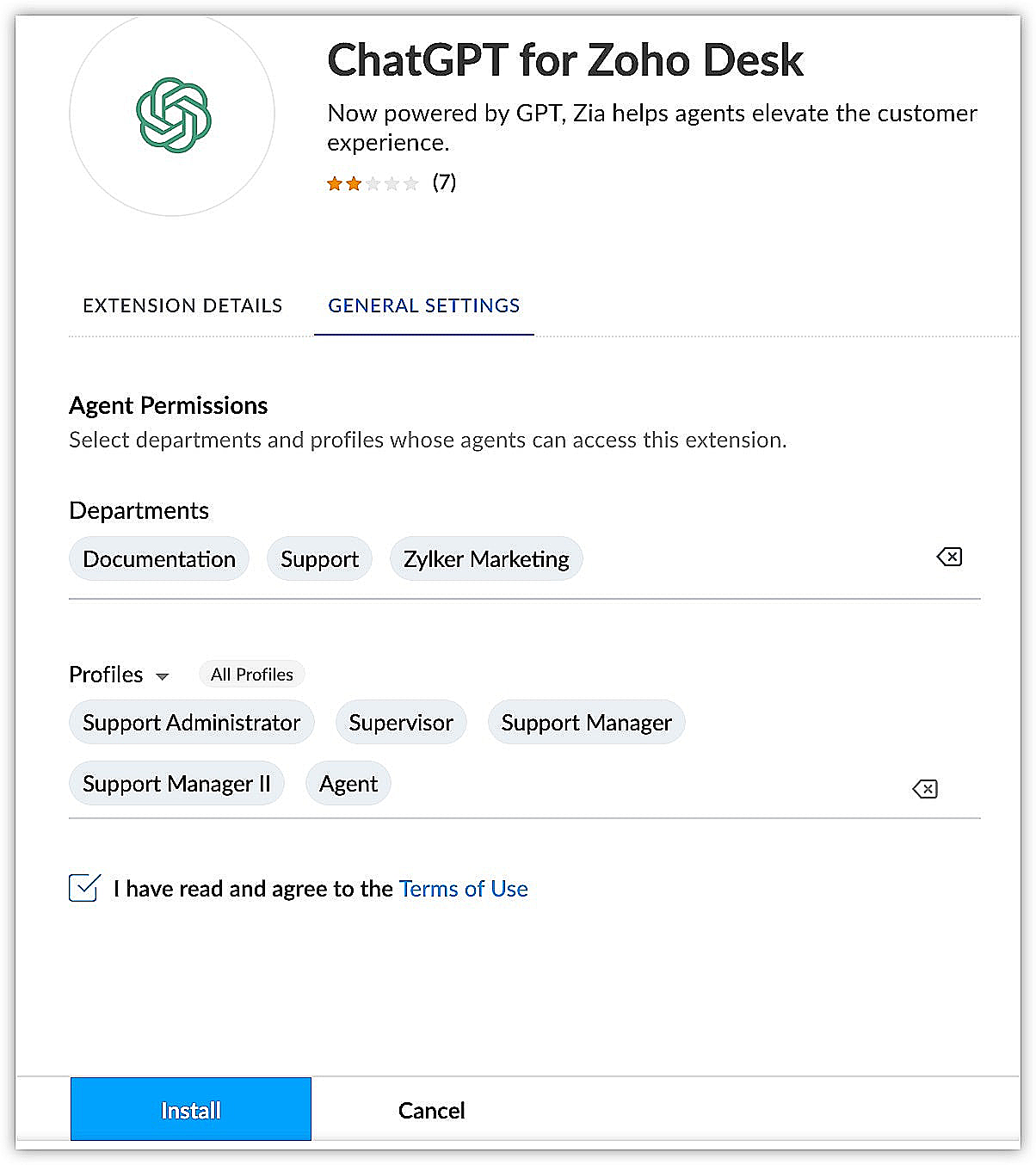Screen dimensions: 1036x1165
Task: Open the General Settings tab
Action: (x=424, y=305)
